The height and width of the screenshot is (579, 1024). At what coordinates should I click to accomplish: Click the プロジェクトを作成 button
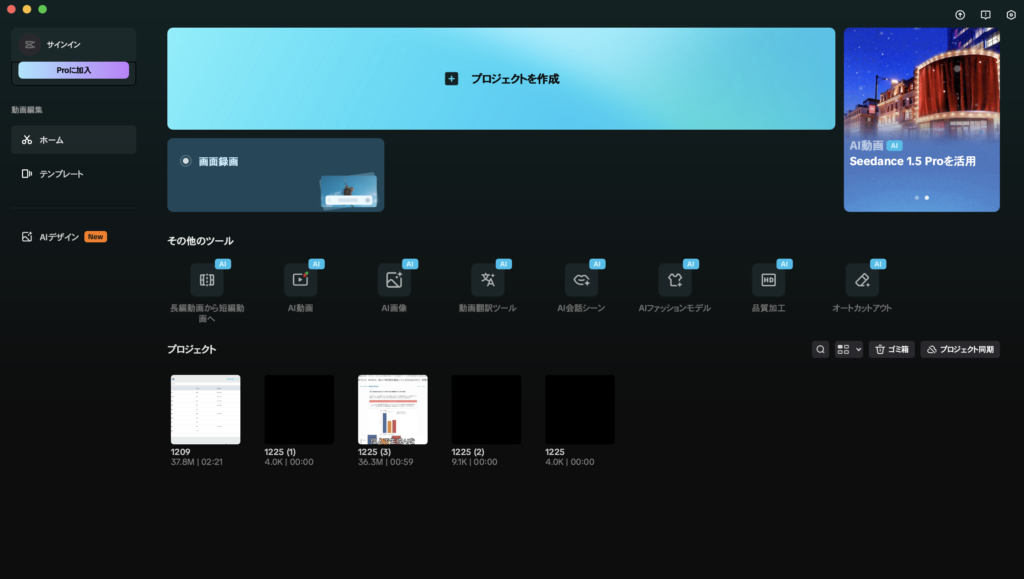coord(501,79)
